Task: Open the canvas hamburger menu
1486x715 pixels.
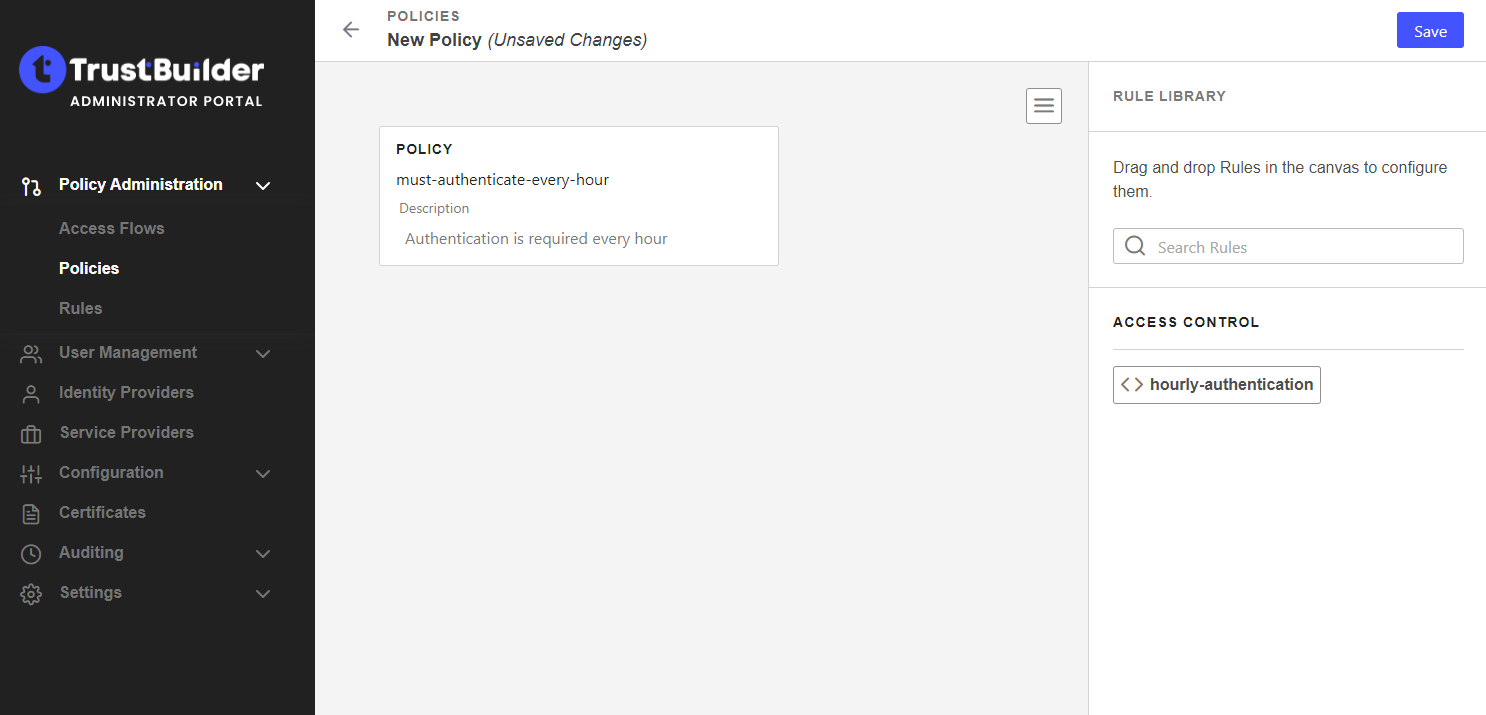Action: point(1044,106)
